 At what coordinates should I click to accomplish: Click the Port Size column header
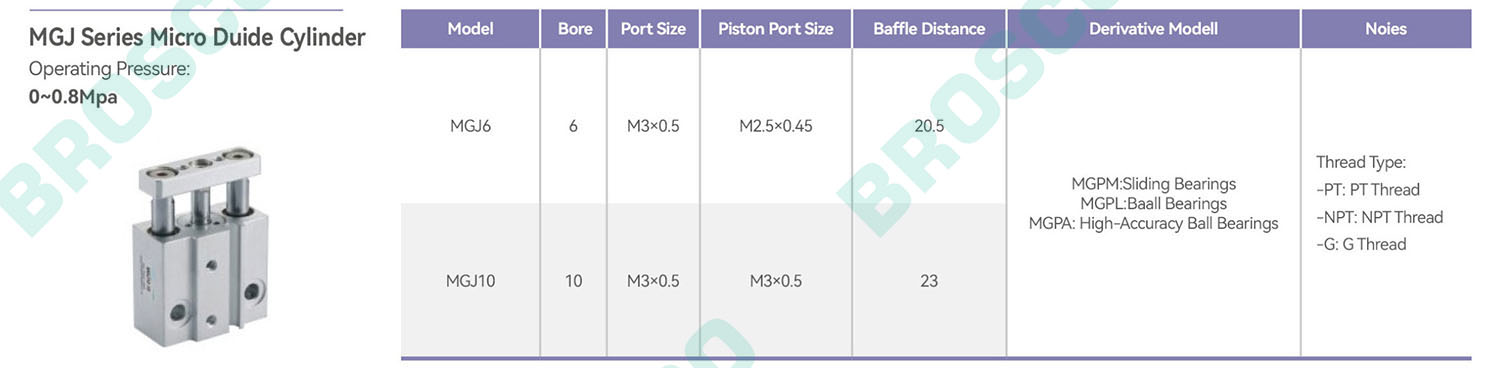point(653,29)
